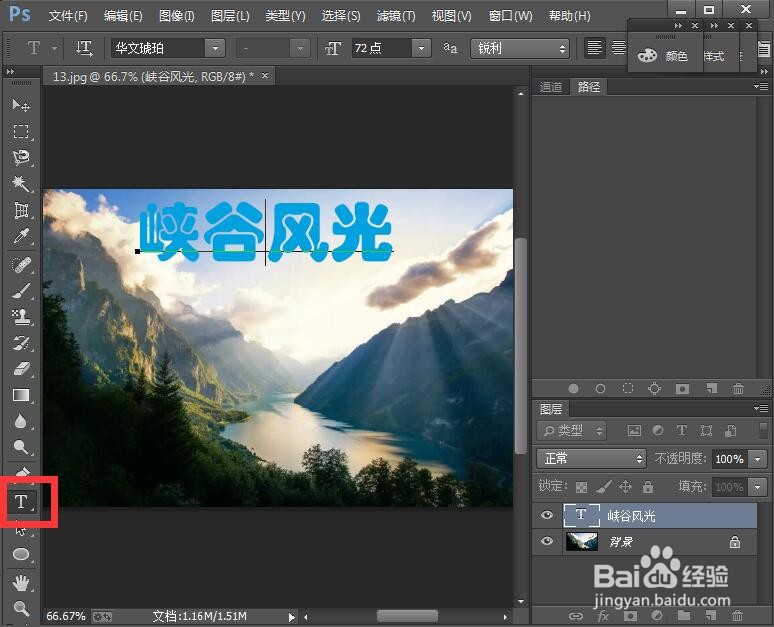Select the Zoom tool
Viewport: 774px width, 627px height.
click(x=21, y=608)
